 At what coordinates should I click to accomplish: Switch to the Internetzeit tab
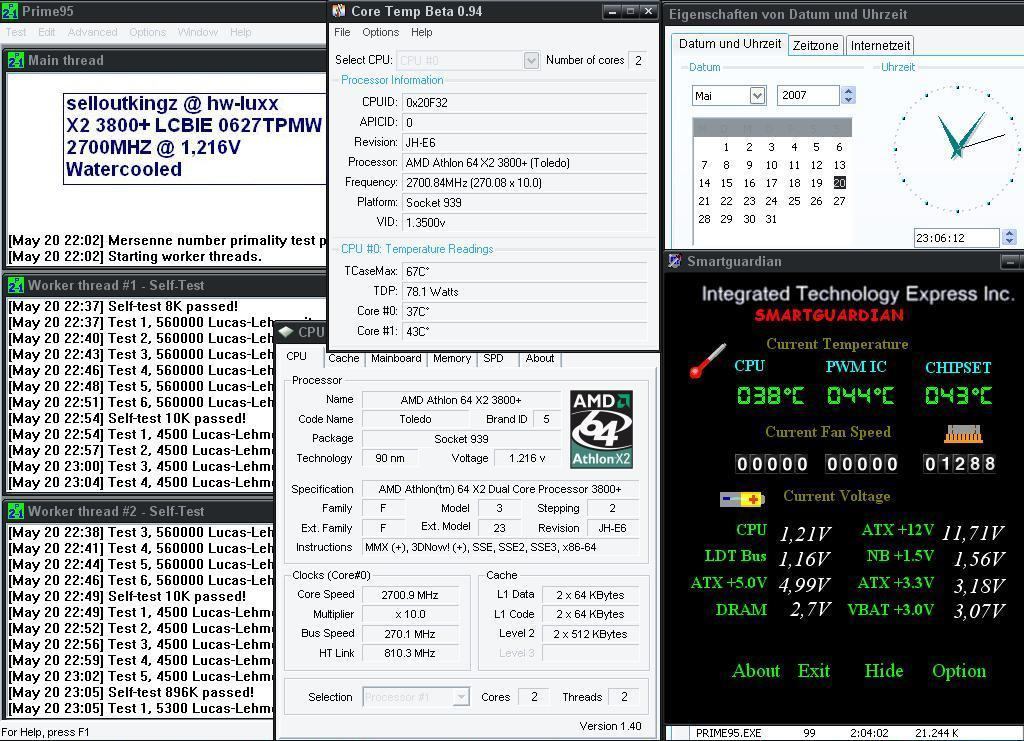(880, 45)
